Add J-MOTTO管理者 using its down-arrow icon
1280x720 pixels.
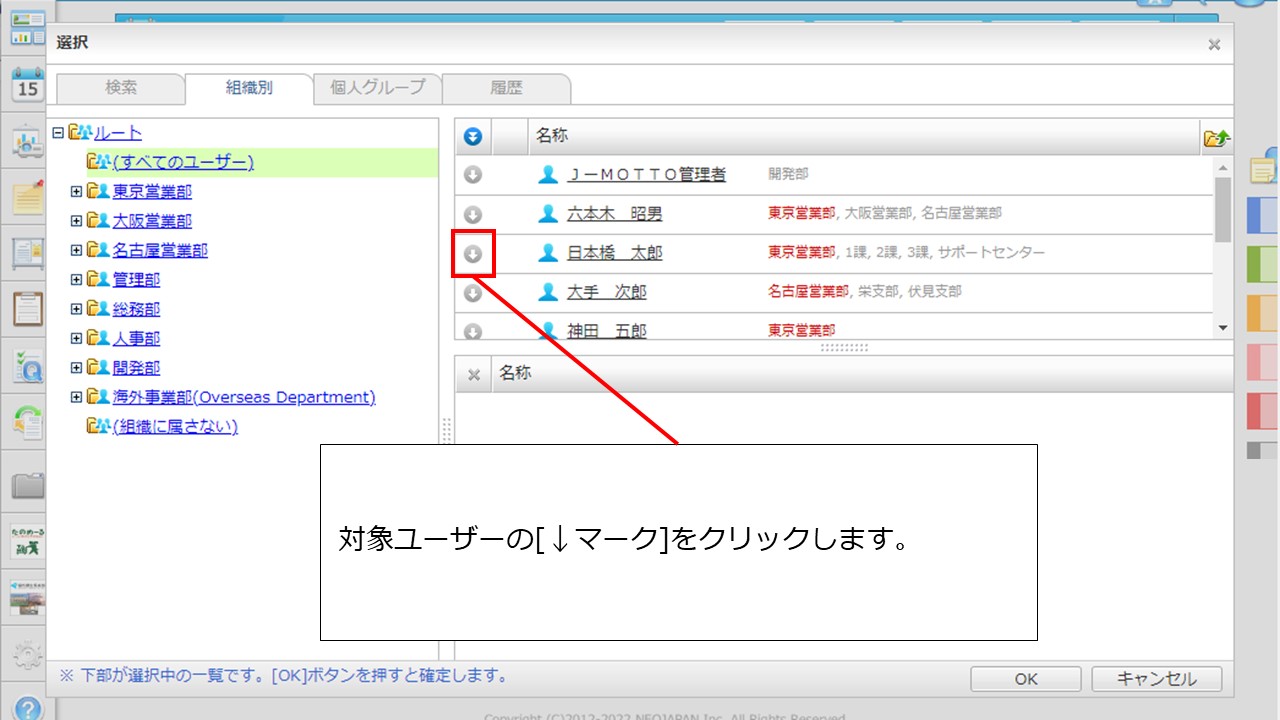[473, 175]
